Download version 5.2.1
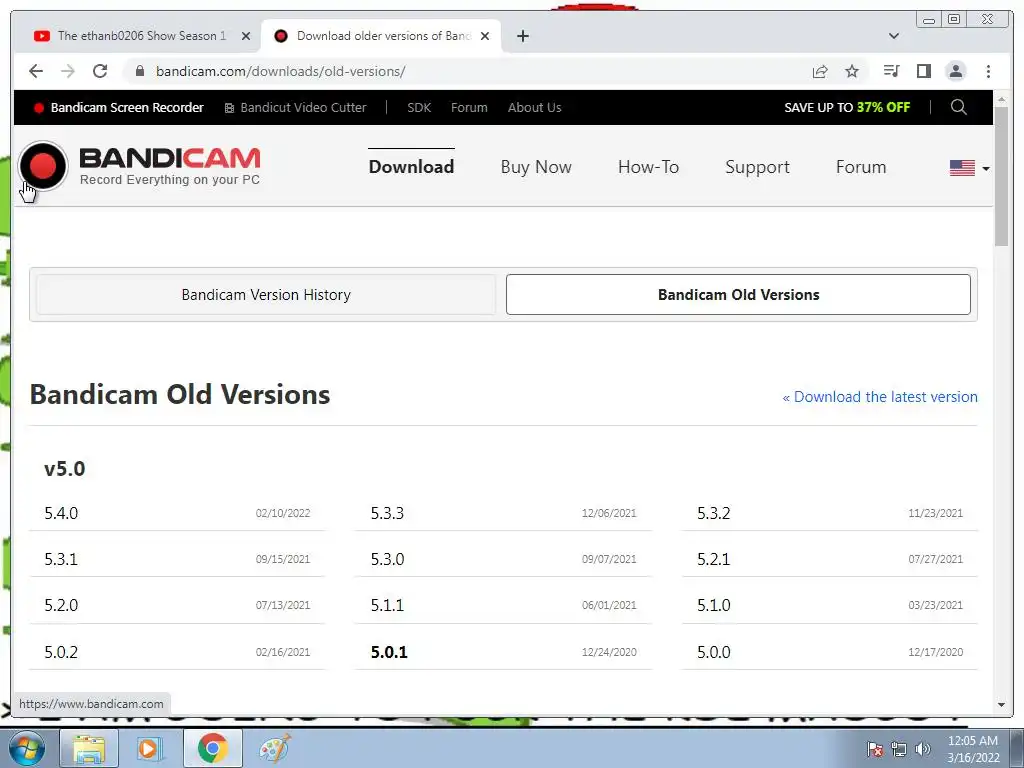 713,559
